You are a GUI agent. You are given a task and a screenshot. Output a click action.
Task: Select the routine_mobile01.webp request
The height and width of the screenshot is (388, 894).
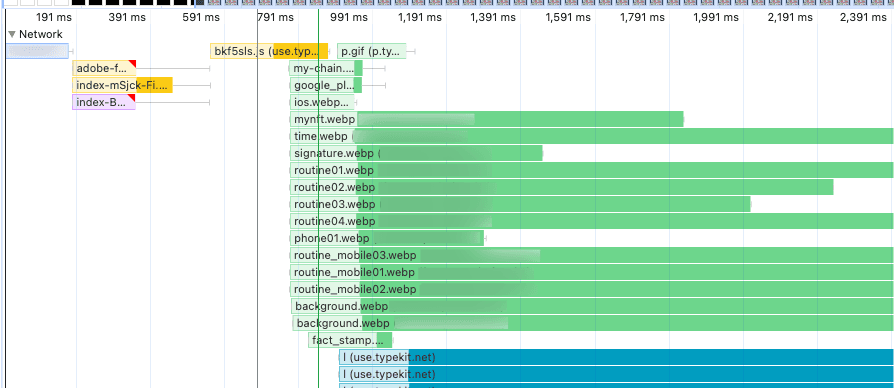[592, 272]
